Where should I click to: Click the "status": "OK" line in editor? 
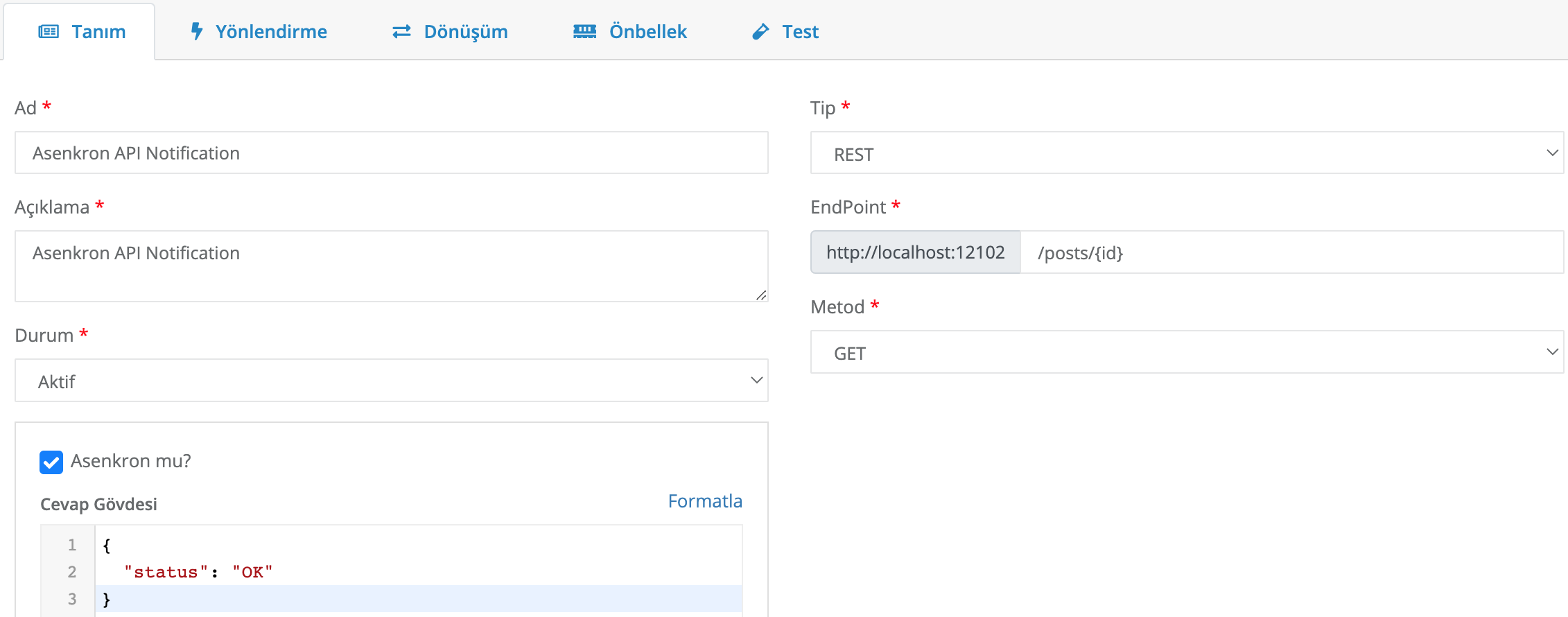point(419,572)
